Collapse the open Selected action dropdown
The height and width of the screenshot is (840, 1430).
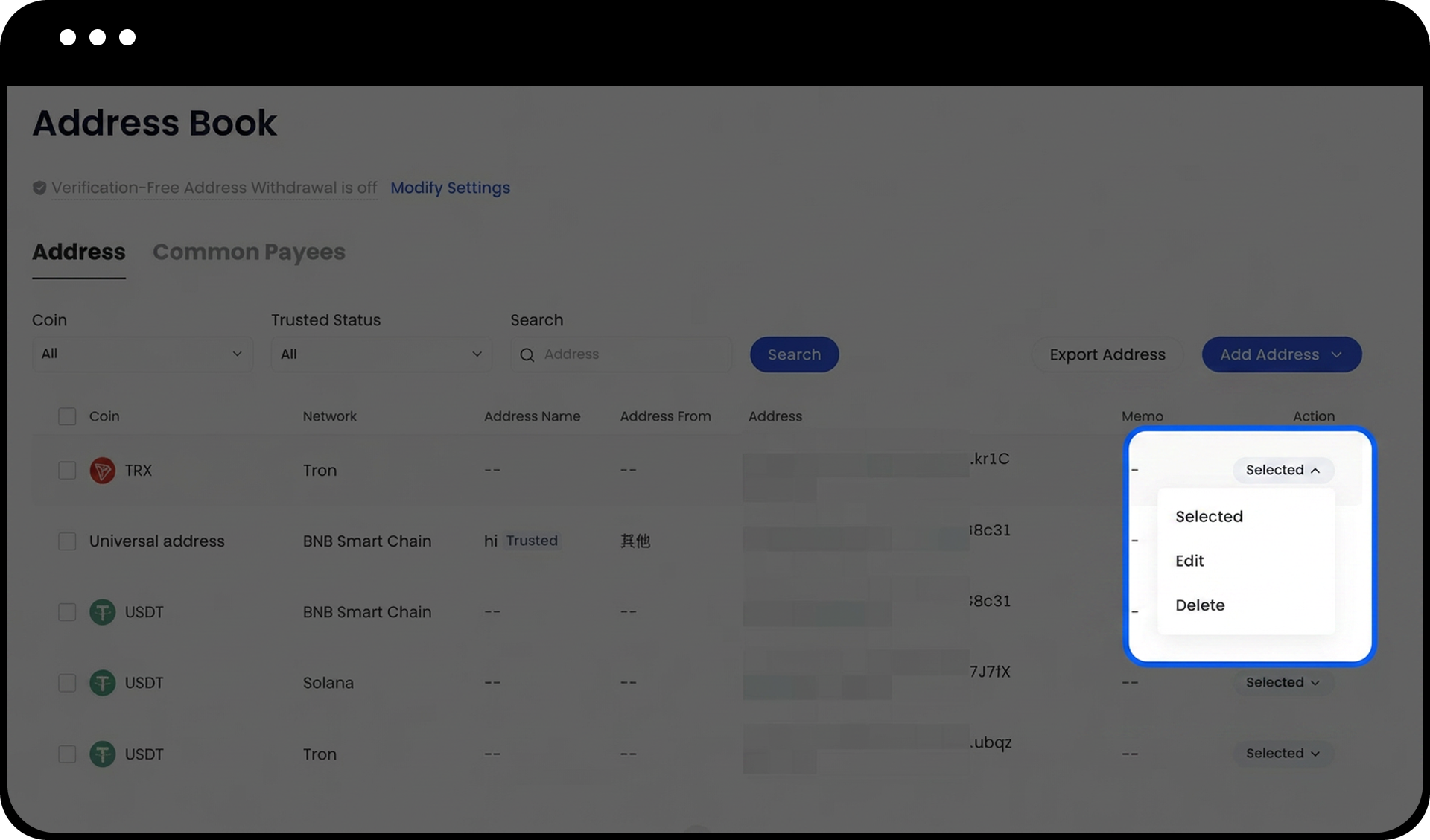coord(1283,471)
